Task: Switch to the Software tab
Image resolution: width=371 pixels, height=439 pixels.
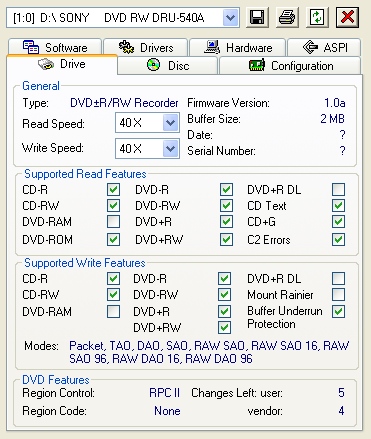Action: pyautogui.click(x=55, y=47)
